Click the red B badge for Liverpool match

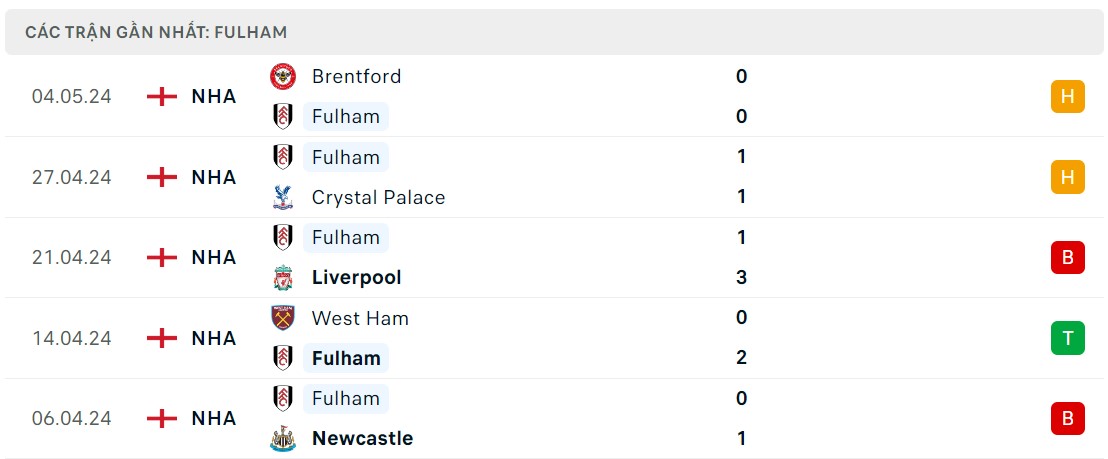(x=1067, y=258)
